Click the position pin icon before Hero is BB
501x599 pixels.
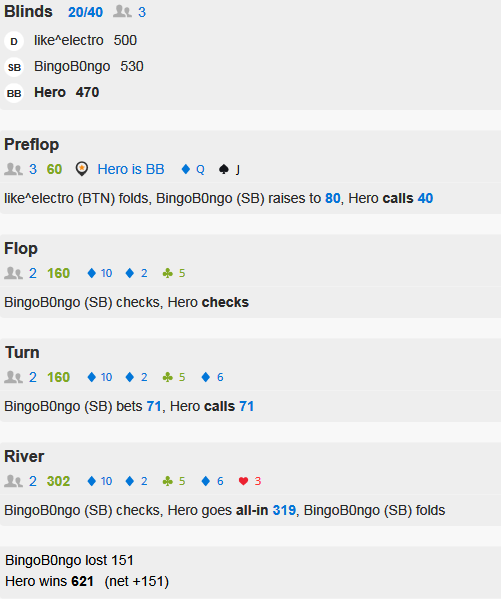(82, 169)
